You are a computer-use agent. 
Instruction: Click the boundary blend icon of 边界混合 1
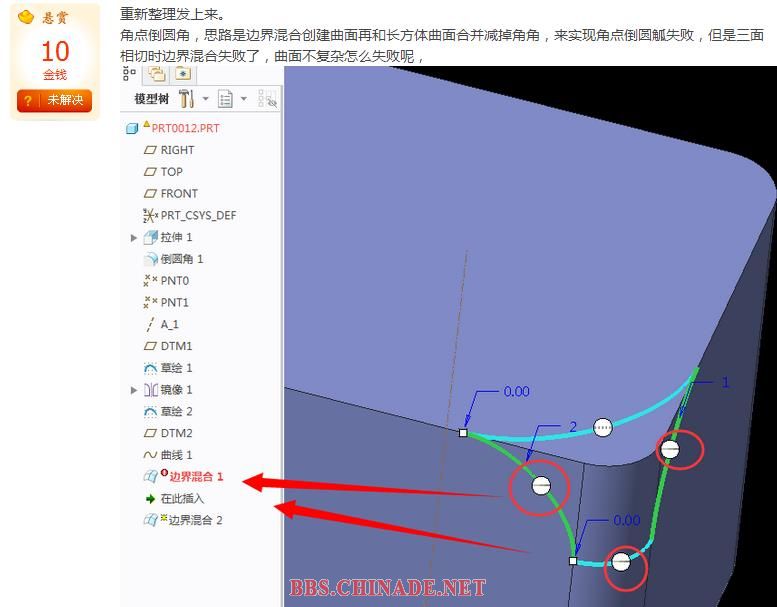[x=150, y=477]
